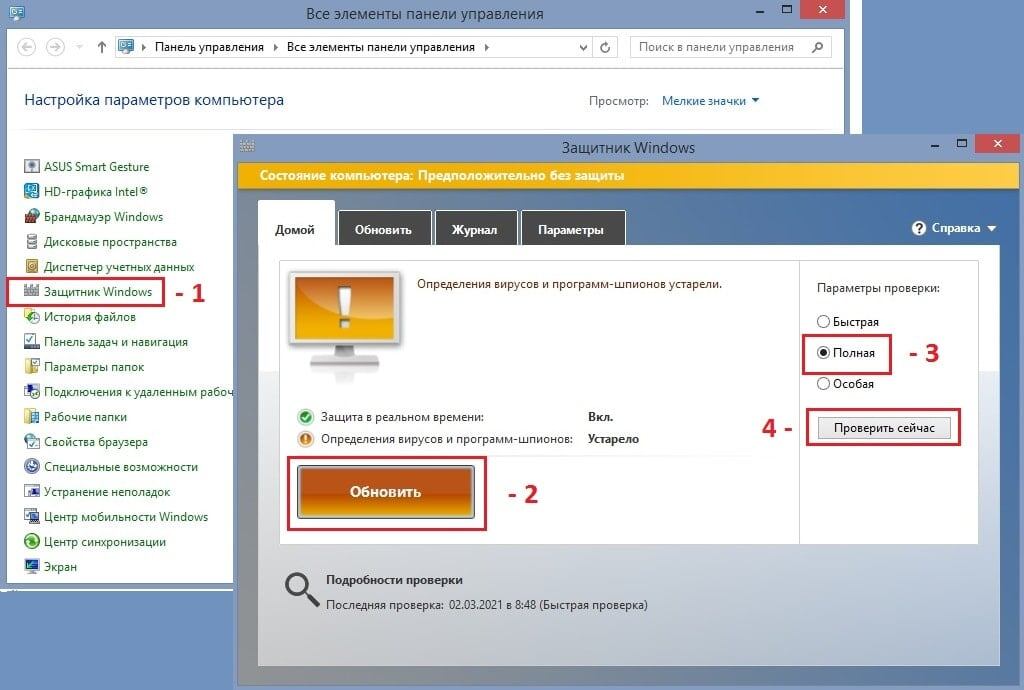The width and height of the screenshot is (1024, 690).
Task: Click the Параметры папок icon
Action: click(x=31, y=366)
